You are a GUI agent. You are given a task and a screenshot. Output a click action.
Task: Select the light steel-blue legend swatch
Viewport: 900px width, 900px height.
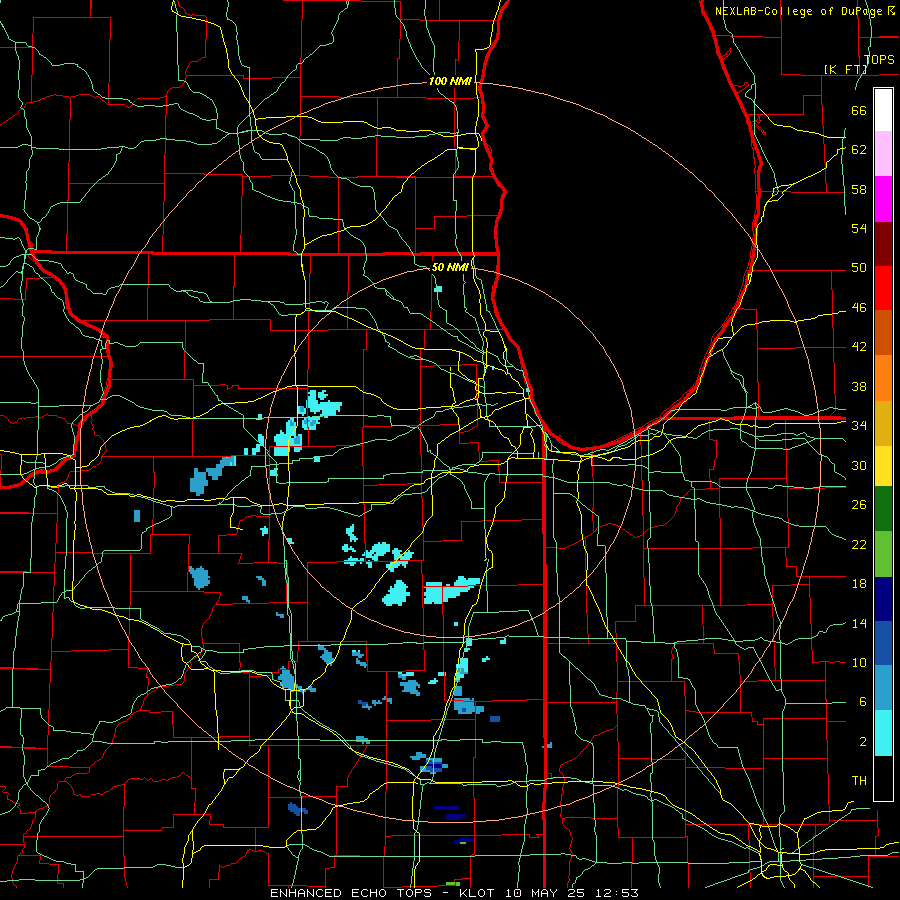click(883, 688)
